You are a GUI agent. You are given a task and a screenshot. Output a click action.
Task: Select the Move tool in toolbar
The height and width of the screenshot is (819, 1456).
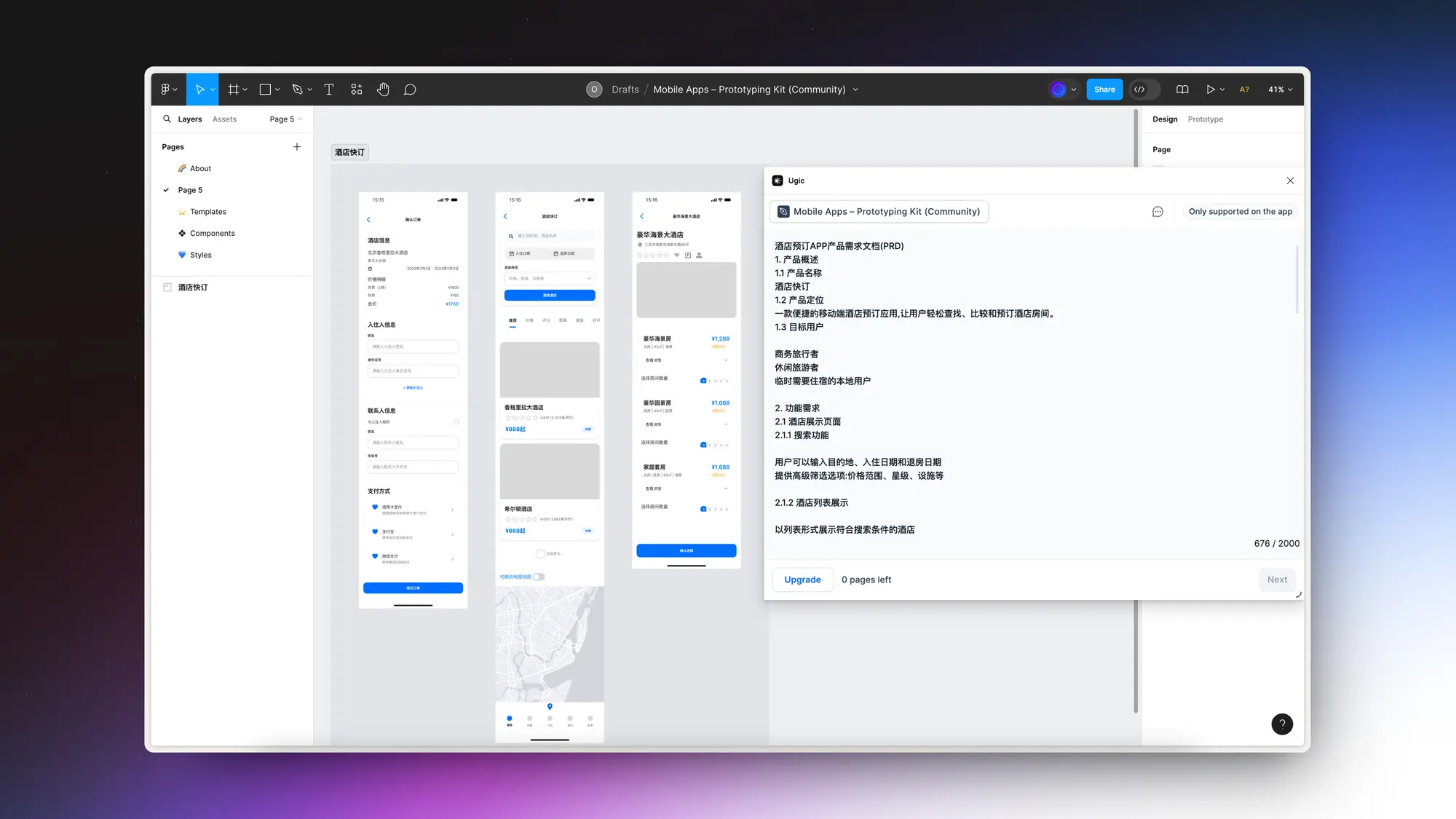[x=200, y=89]
